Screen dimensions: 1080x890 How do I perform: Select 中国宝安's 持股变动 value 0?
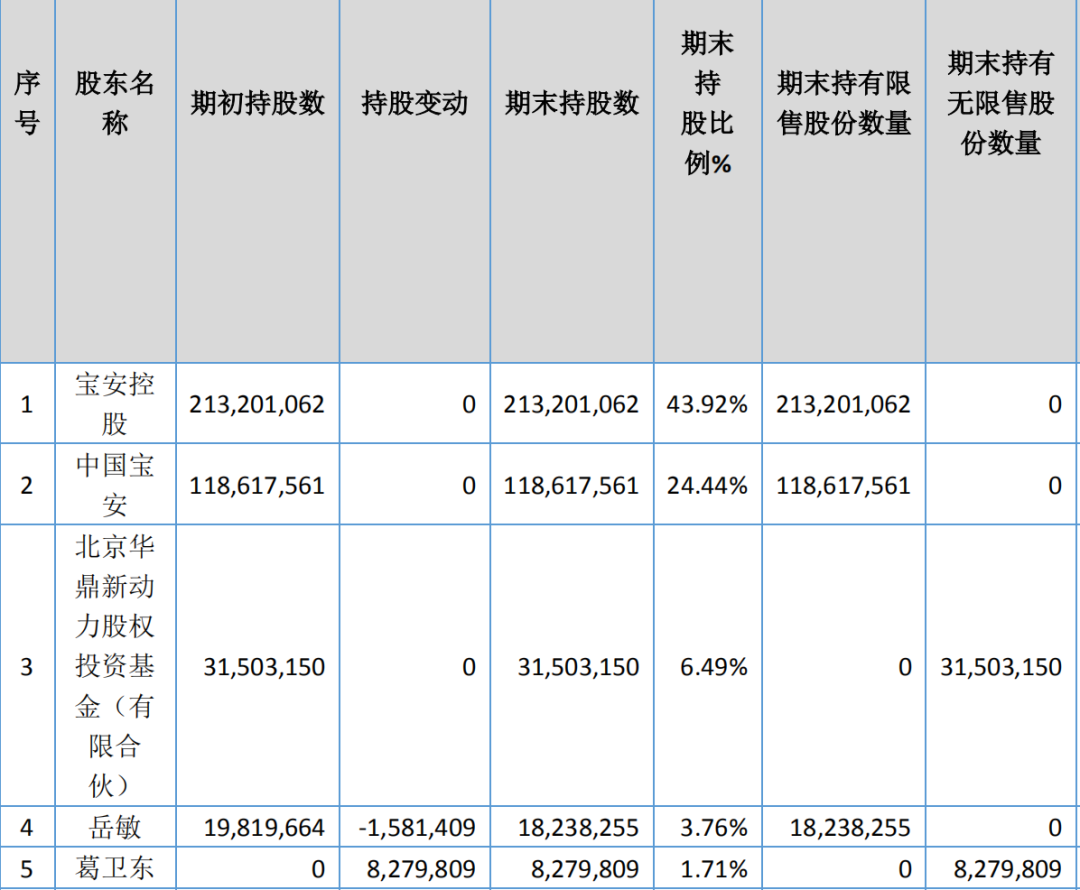pos(469,486)
